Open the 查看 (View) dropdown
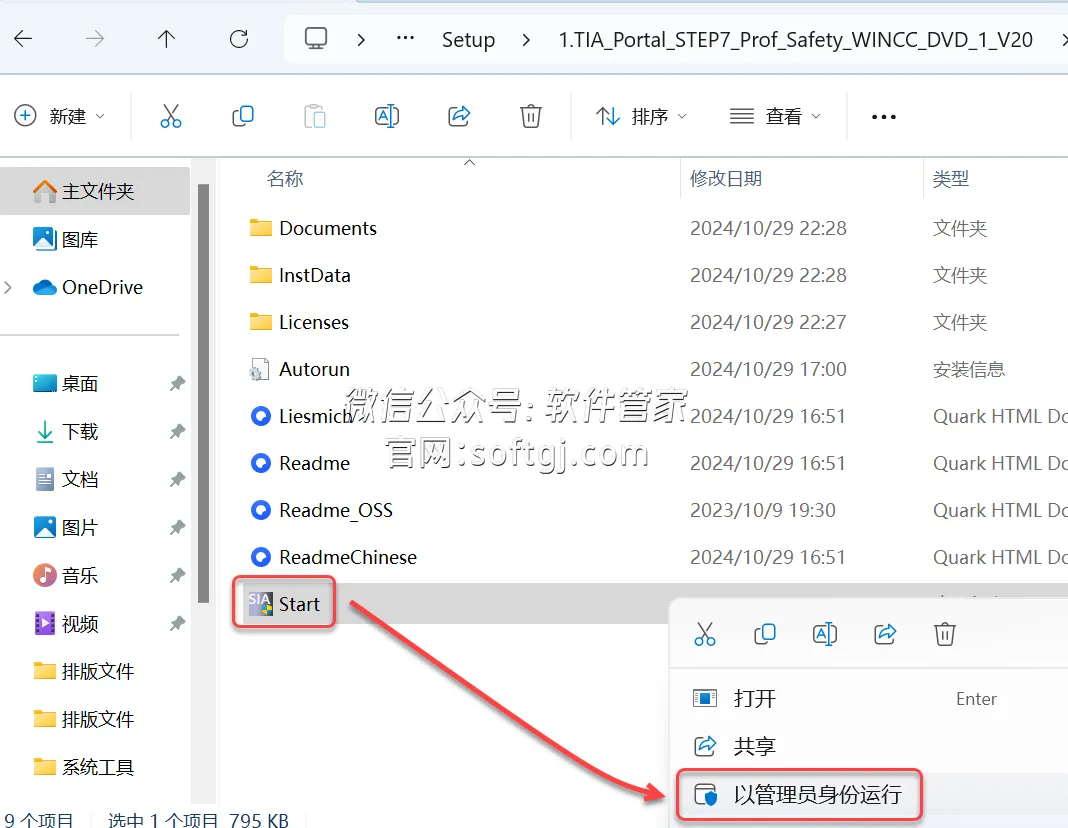This screenshot has width=1068, height=828. click(x=775, y=116)
